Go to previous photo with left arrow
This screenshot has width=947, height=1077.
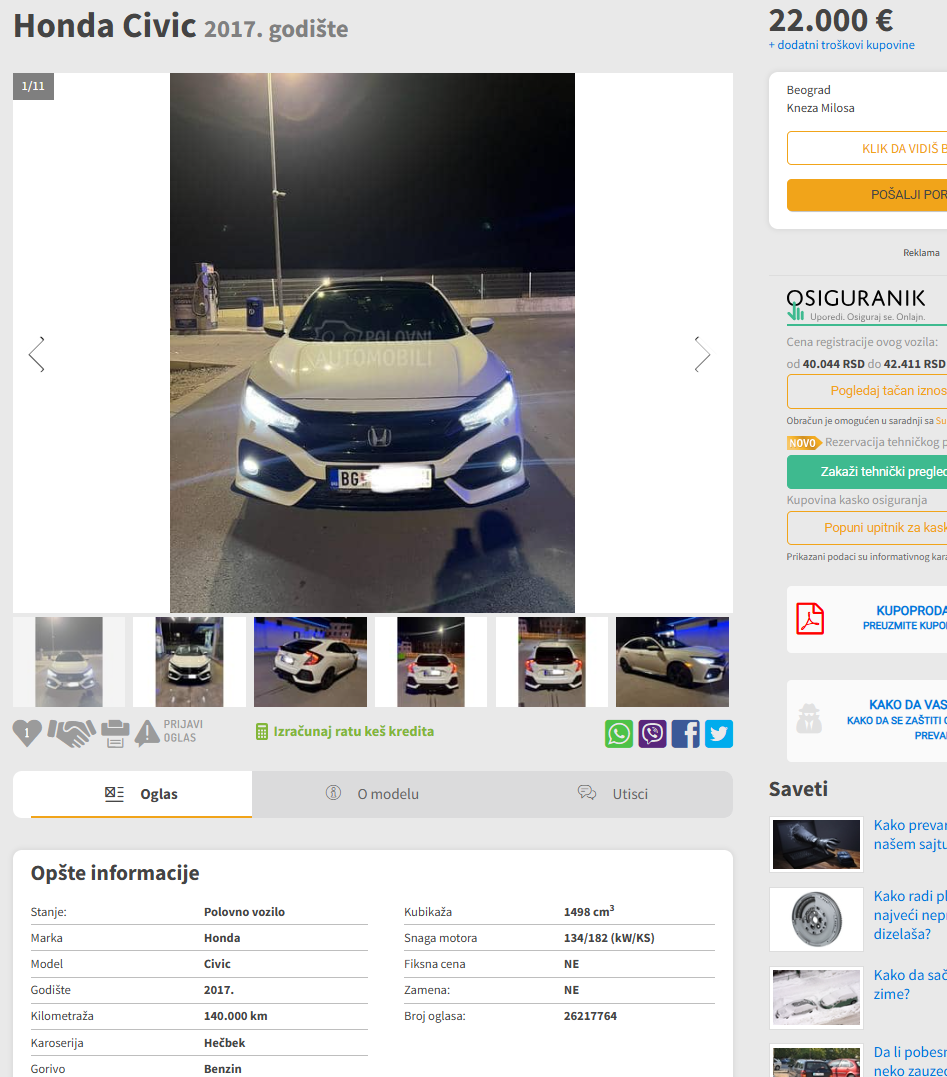click(x=37, y=354)
